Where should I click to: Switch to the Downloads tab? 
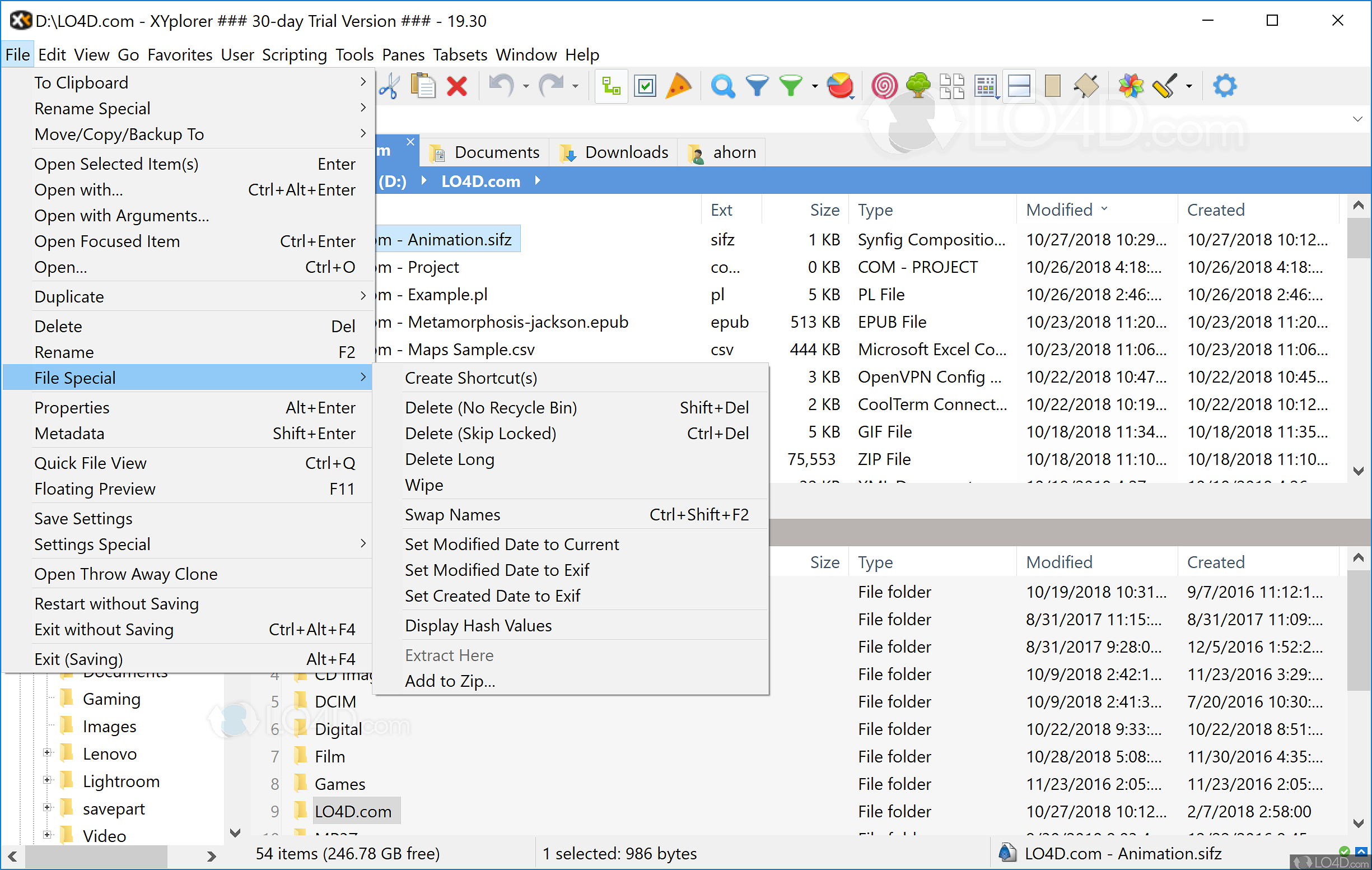coord(614,152)
